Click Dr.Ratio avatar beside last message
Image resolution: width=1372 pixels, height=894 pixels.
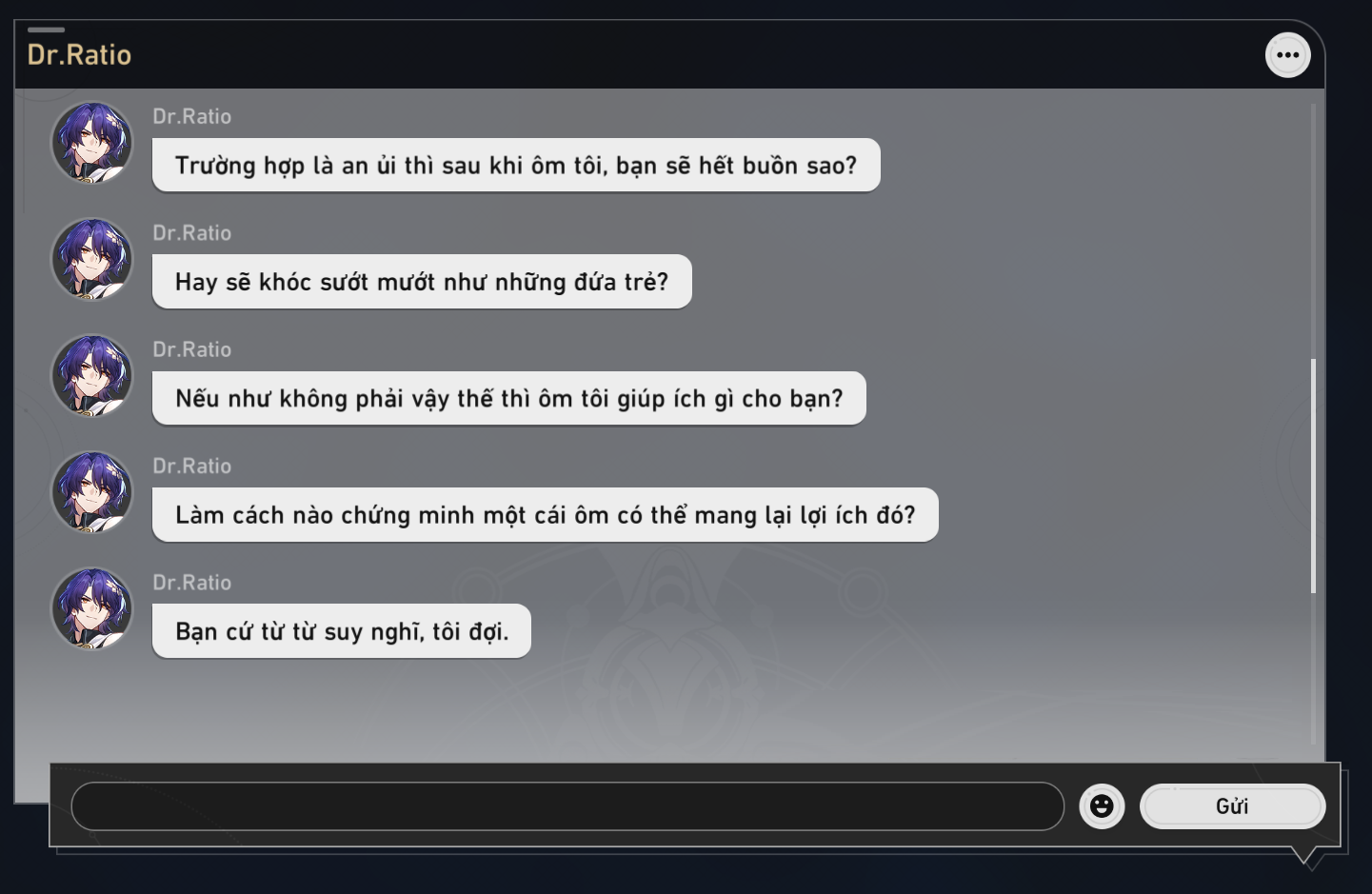[91, 608]
